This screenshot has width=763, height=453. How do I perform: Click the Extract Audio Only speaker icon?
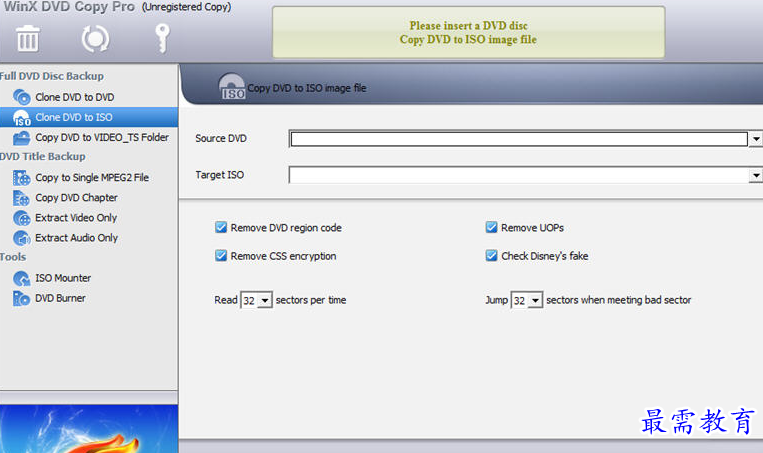21,238
